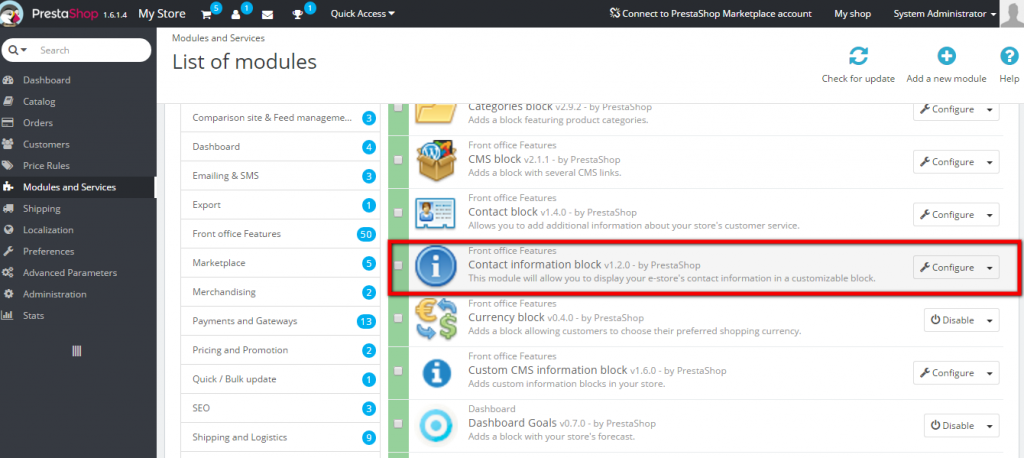Viewport: 1024px width, 458px height.
Task: Disable the Dashboard Goals module
Action: coord(952,426)
